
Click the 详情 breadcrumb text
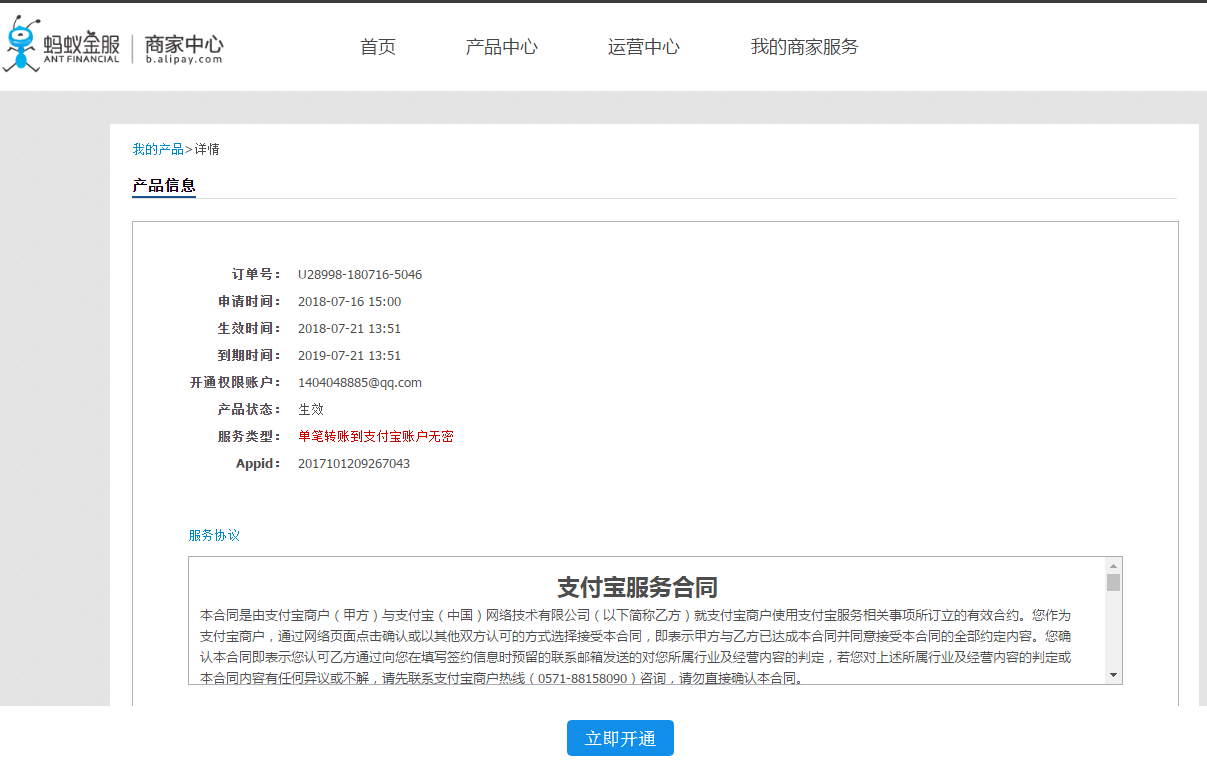[x=207, y=149]
